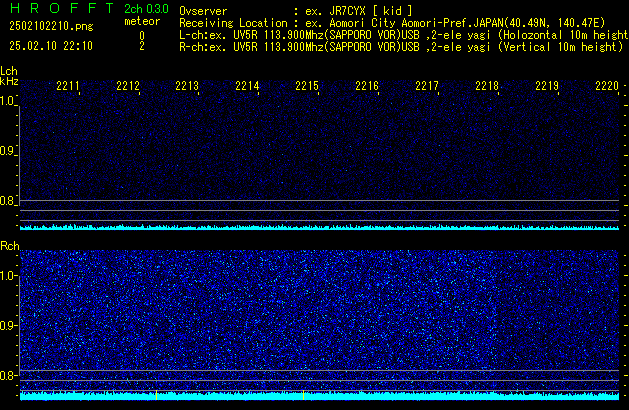Click the 2215 time tick label
This screenshot has width=629, height=410.
pyautogui.click(x=307, y=86)
